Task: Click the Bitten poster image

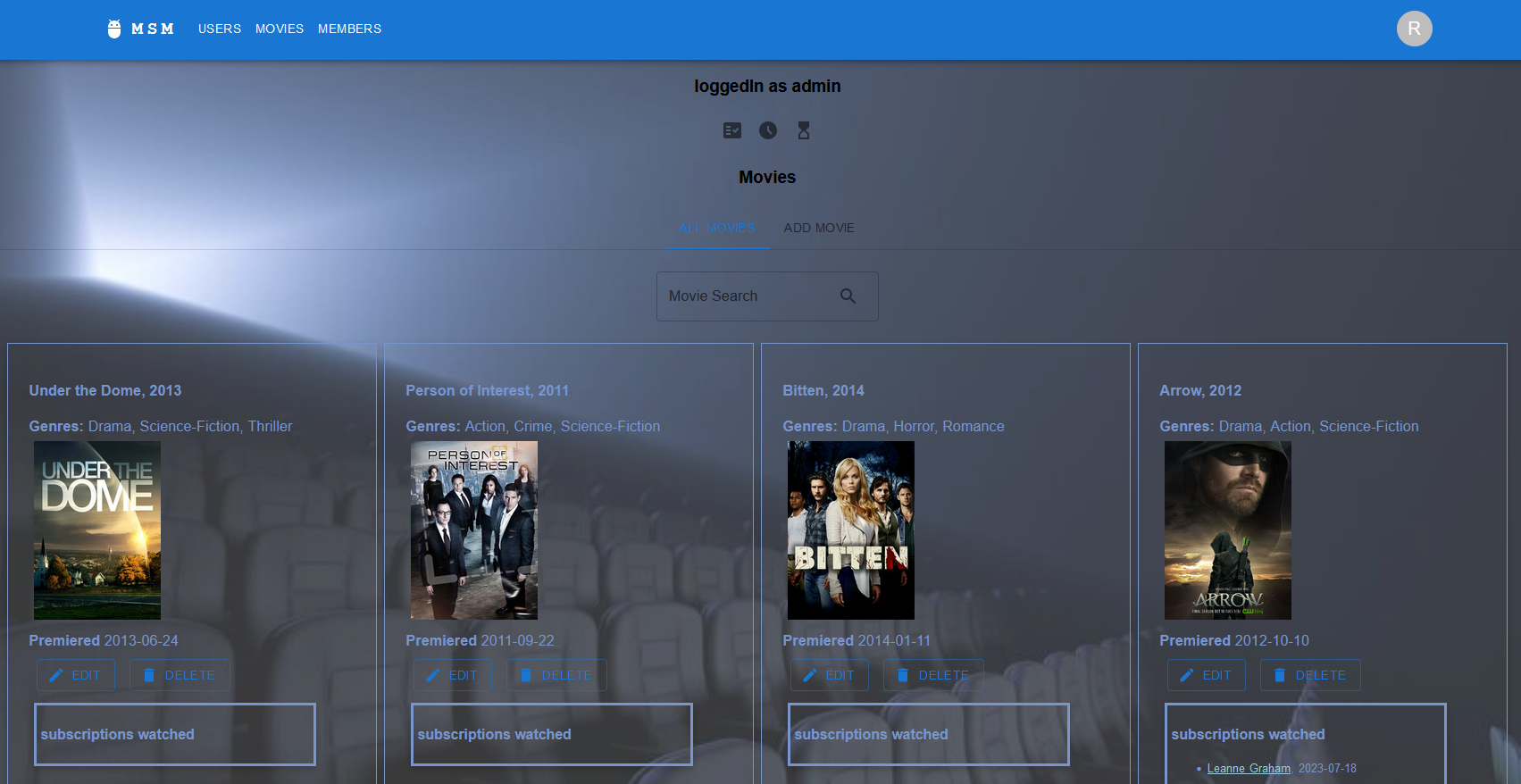Action: coord(851,530)
